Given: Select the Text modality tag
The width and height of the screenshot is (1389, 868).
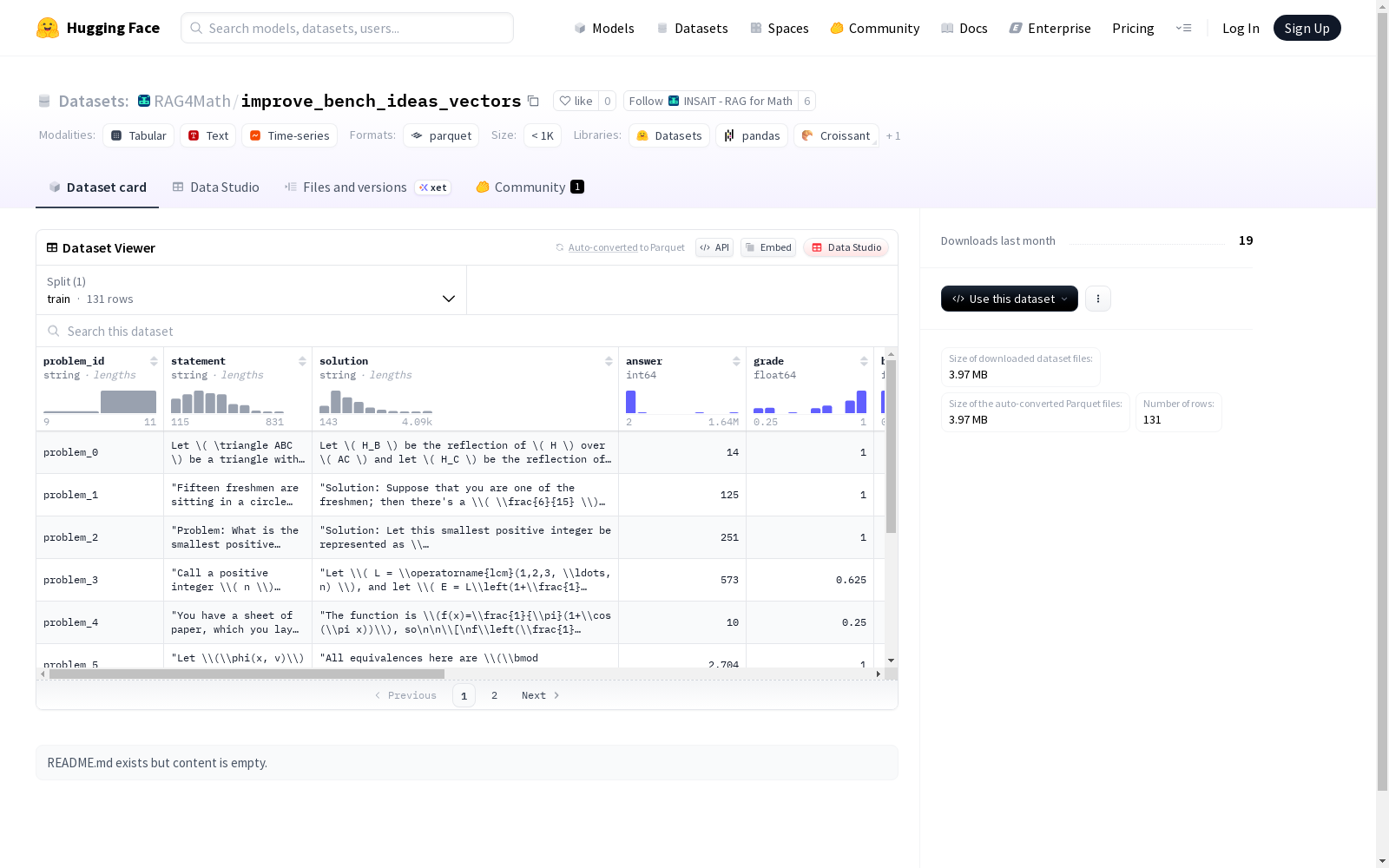Looking at the screenshot, I should coord(208,135).
